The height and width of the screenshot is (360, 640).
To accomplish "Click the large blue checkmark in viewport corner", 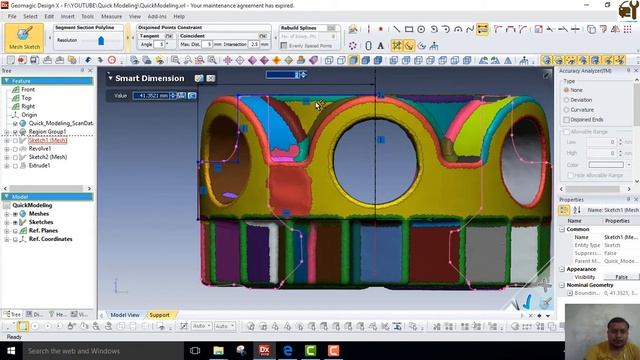I will (x=527, y=302).
